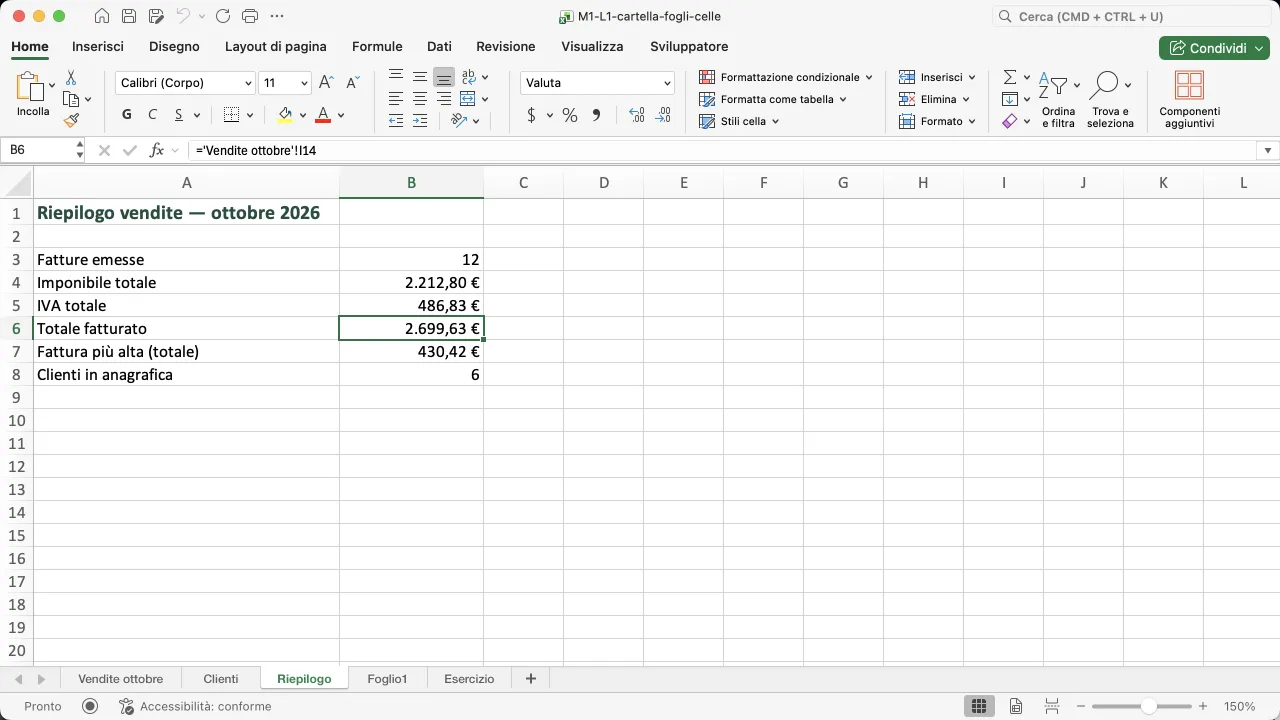Open Ordina e filtra
The image size is (1280, 720).
[1058, 99]
